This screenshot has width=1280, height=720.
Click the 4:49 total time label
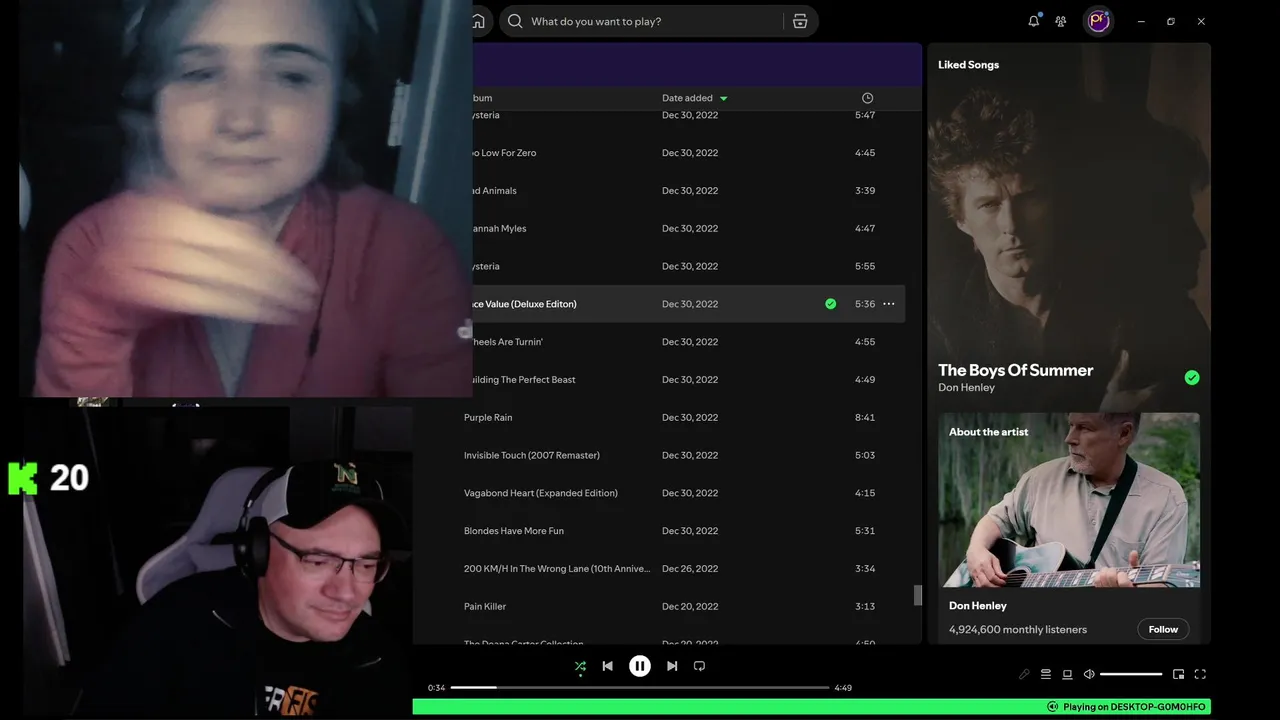click(x=843, y=688)
